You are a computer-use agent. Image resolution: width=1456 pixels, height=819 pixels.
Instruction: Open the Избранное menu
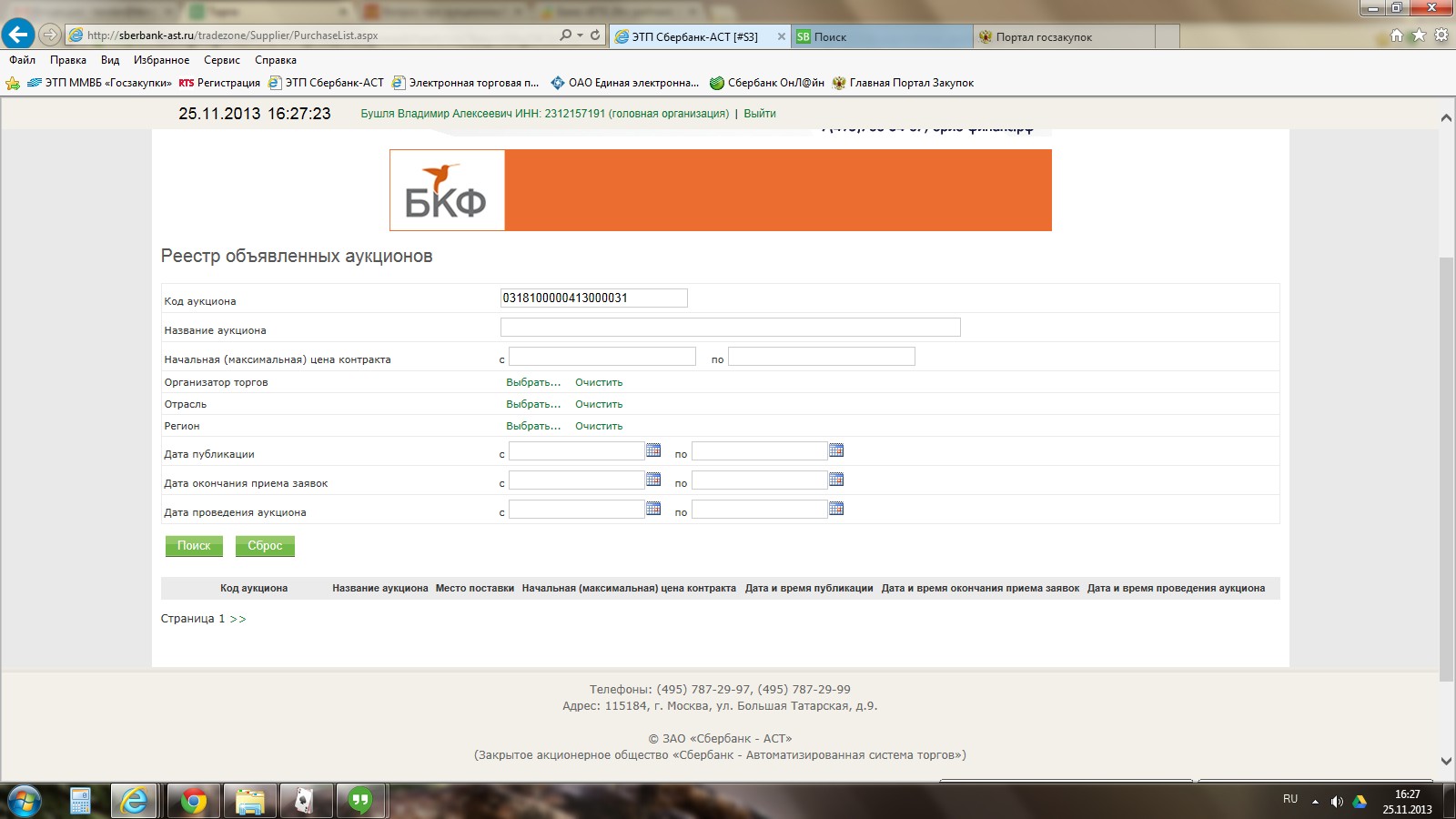[x=161, y=60]
